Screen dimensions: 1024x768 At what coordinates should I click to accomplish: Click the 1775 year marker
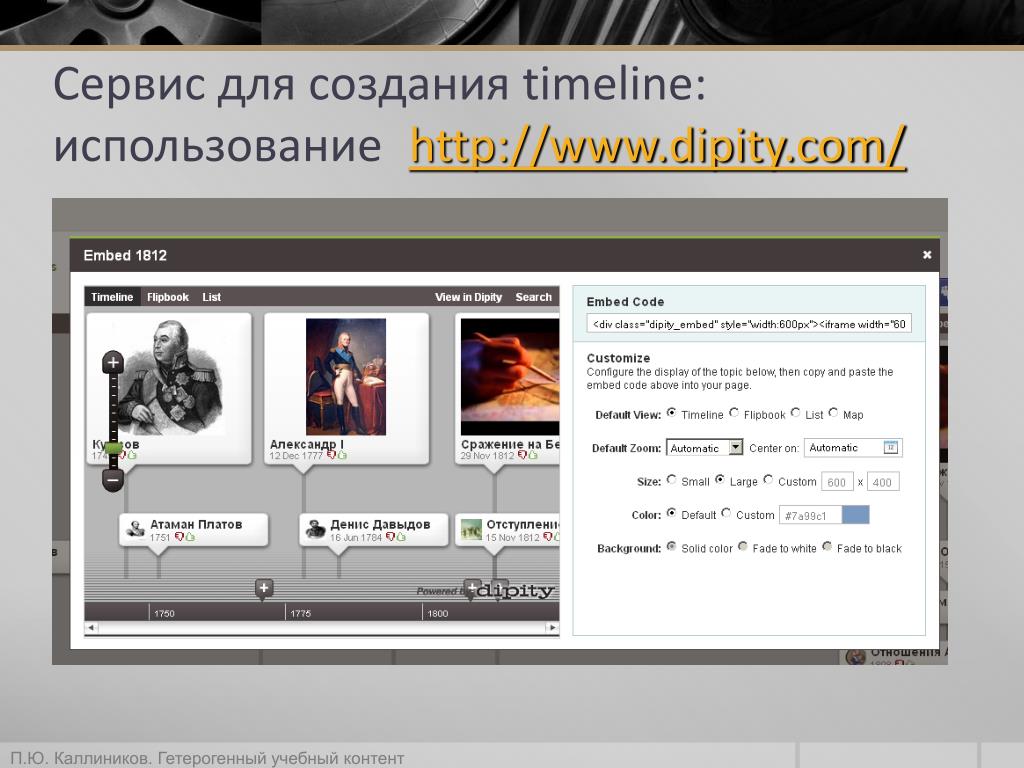point(300,613)
